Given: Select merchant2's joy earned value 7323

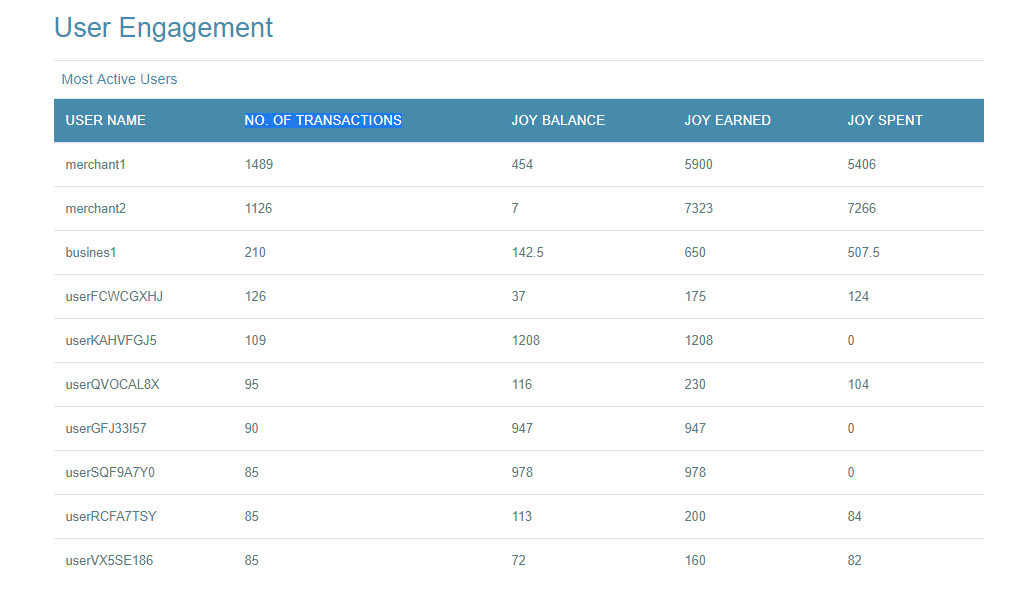Looking at the screenshot, I should pos(698,208).
